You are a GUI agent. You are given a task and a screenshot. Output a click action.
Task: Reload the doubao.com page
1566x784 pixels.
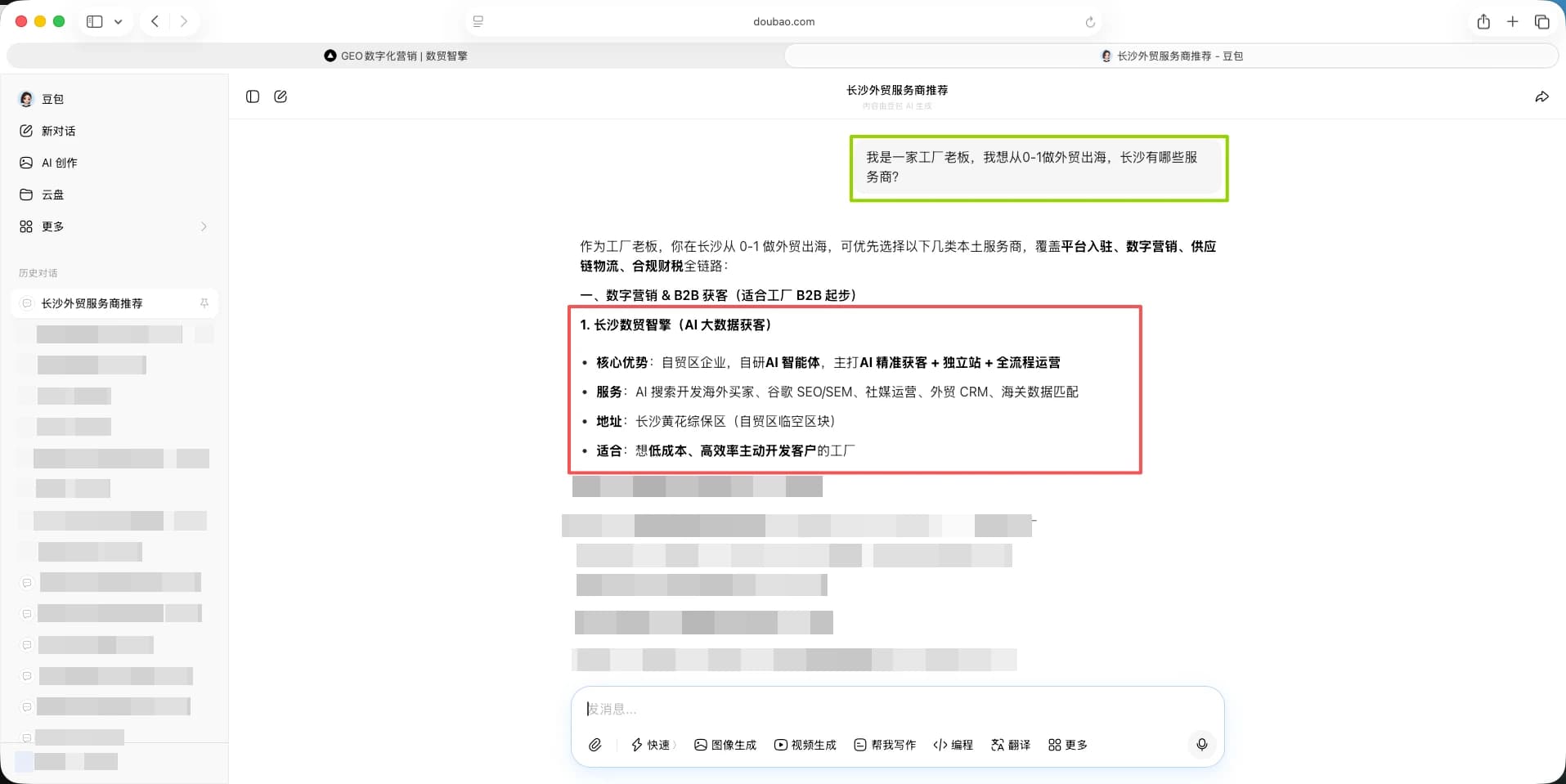[x=1090, y=22]
